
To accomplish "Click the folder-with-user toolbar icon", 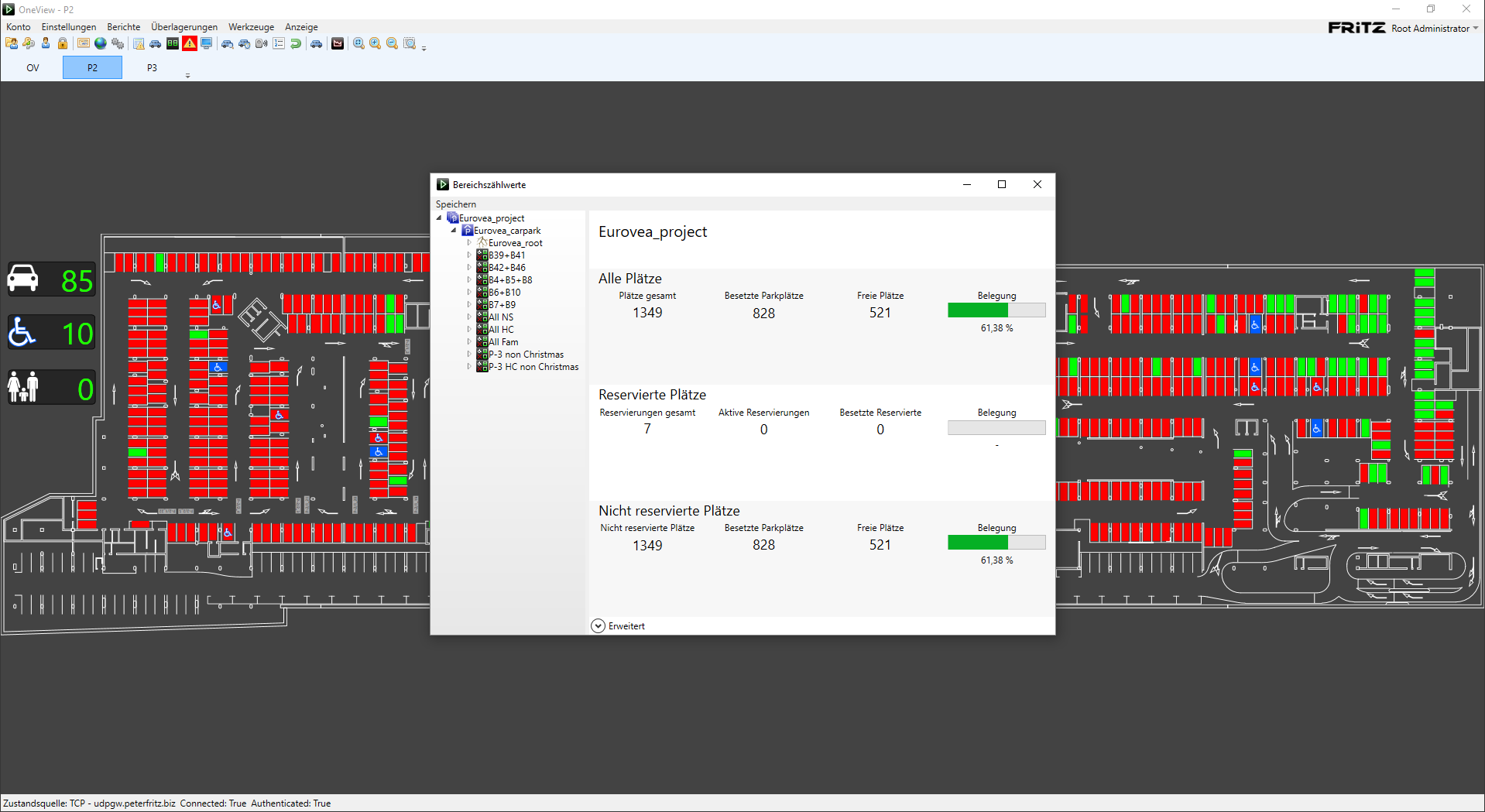I will tap(12, 43).
